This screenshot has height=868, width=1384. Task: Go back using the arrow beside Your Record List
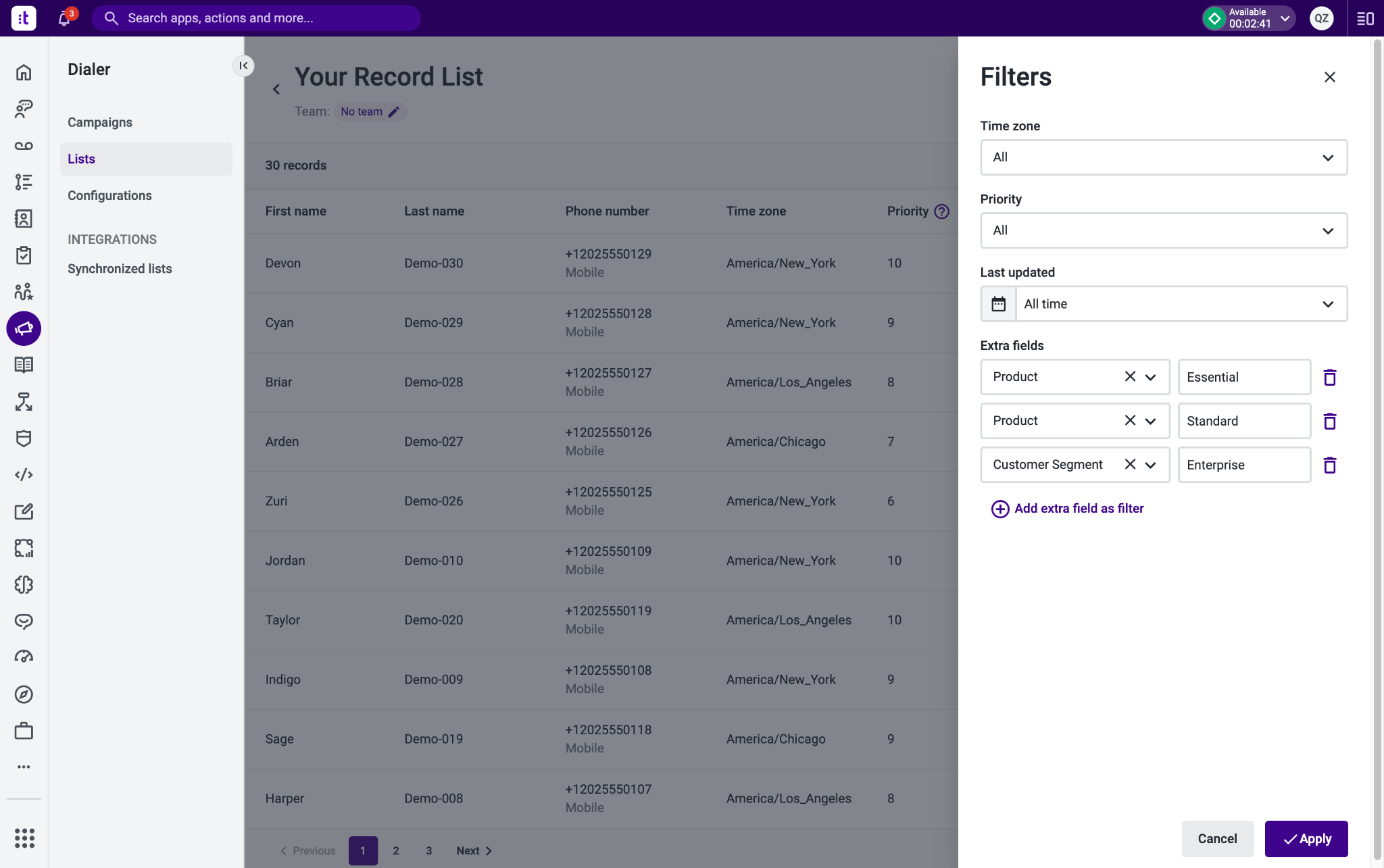pyautogui.click(x=276, y=89)
